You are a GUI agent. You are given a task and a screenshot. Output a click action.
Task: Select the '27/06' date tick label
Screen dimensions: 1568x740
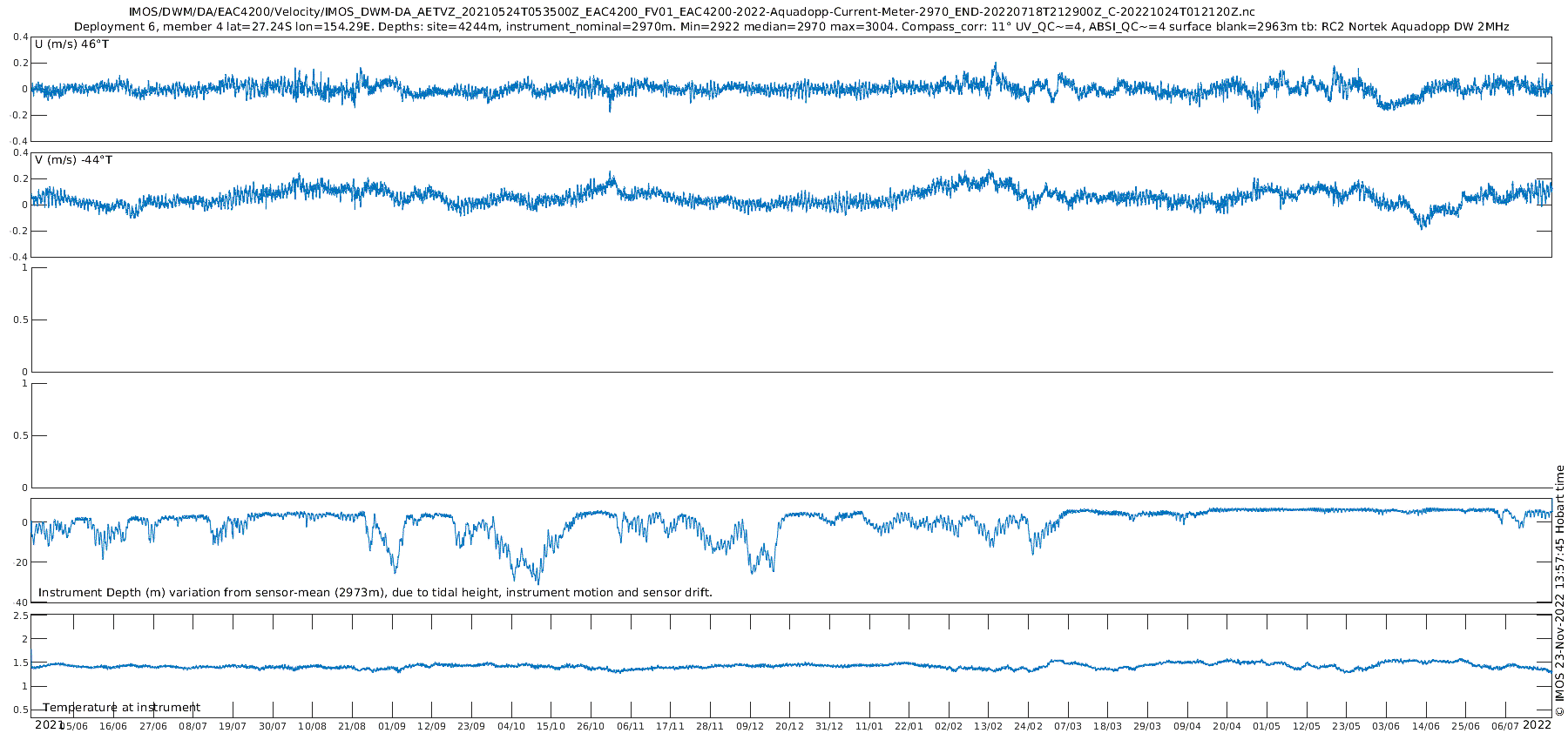point(153,726)
